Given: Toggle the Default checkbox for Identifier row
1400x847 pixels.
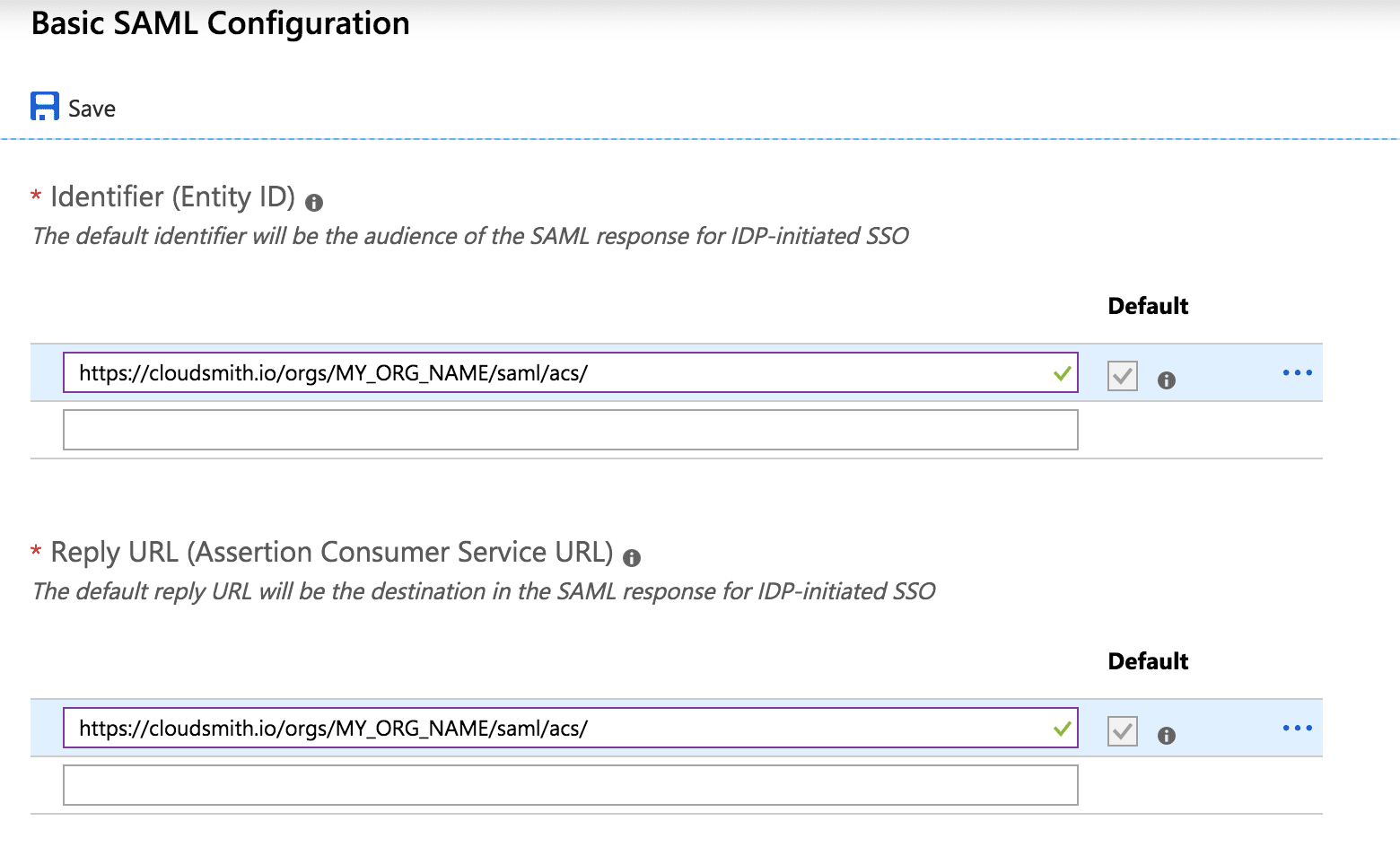Looking at the screenshot, I should point(1123,375).
